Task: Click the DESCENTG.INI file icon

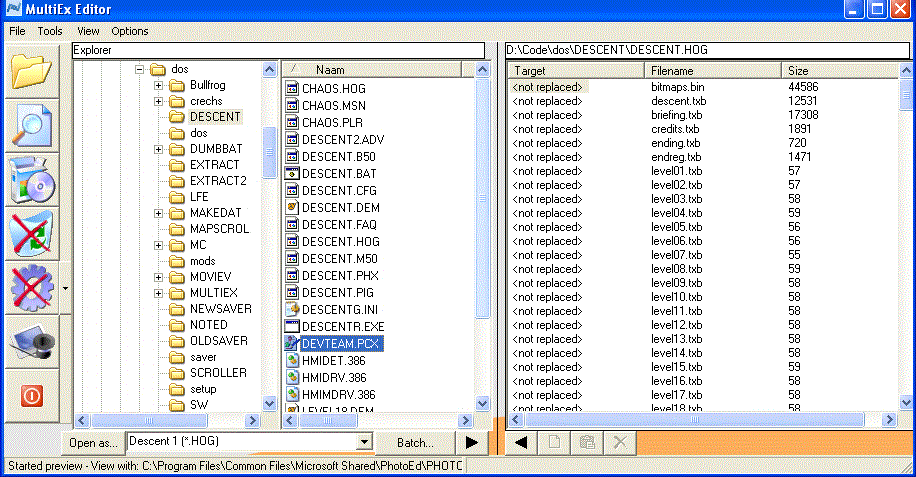Action: (292, 309)
